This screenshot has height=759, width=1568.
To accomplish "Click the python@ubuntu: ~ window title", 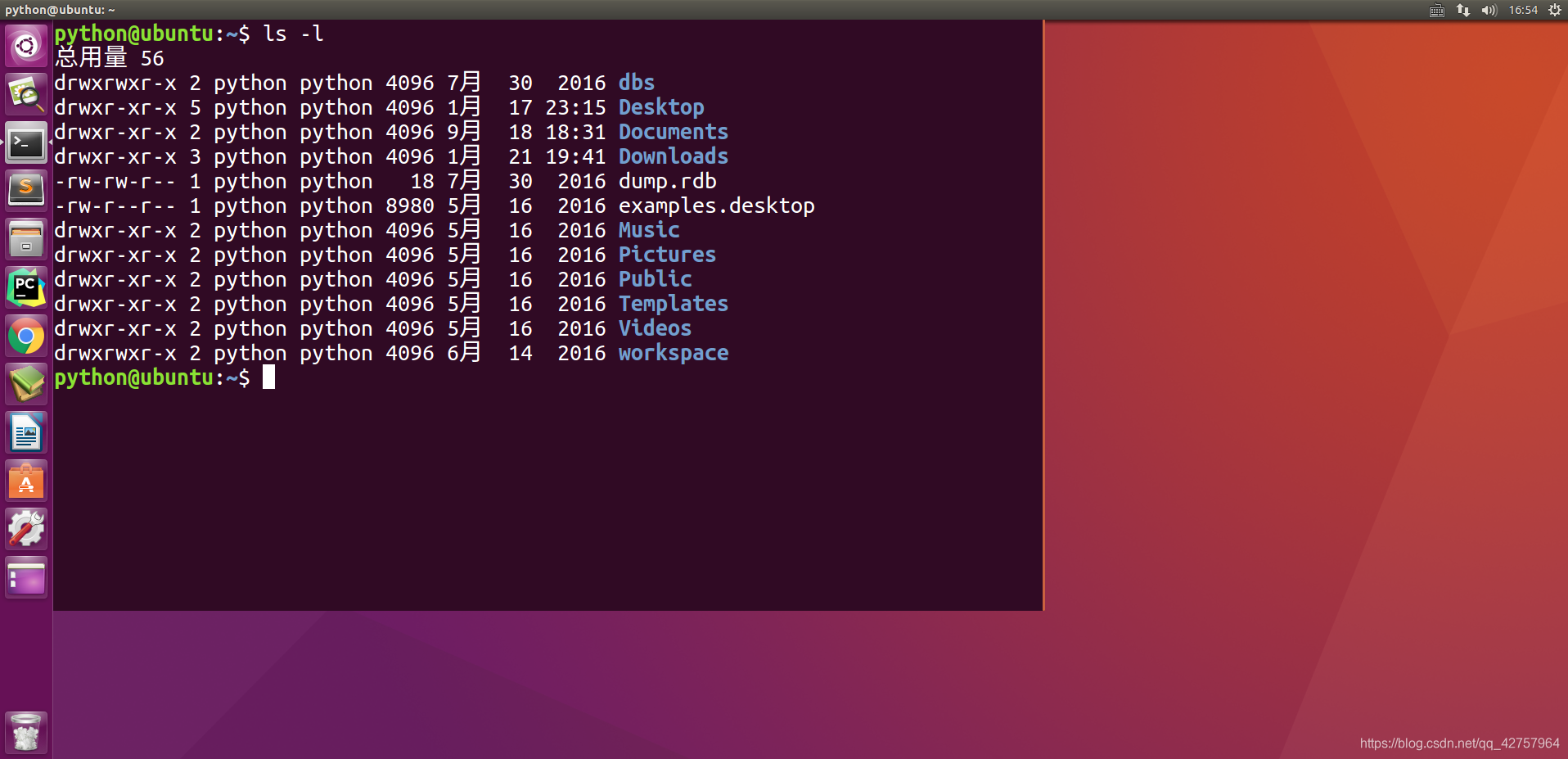I will pos(60,10).
